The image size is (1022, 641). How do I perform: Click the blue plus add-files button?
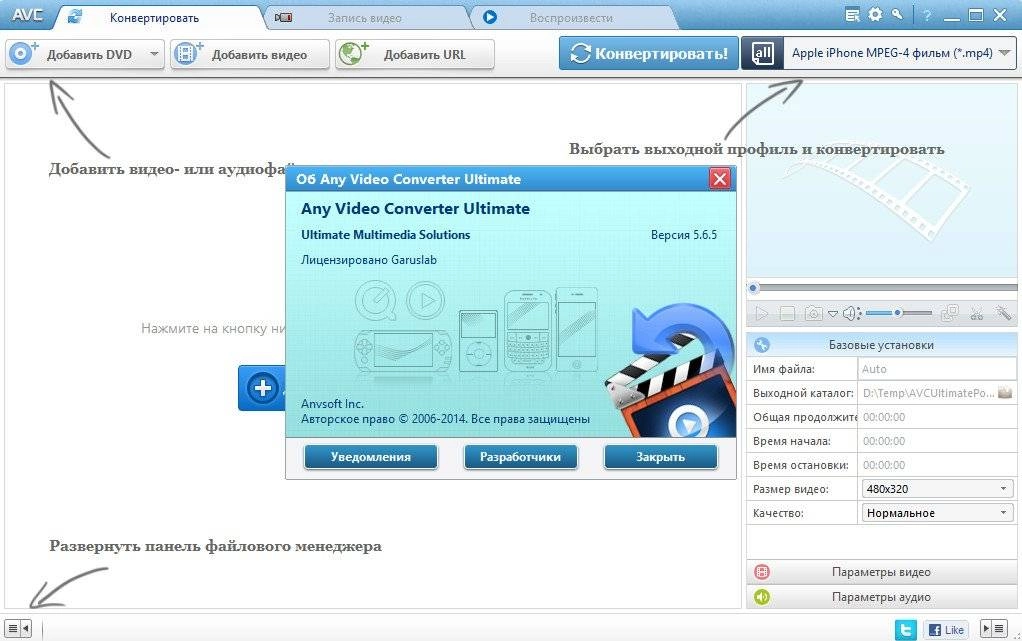click(262, 388)
